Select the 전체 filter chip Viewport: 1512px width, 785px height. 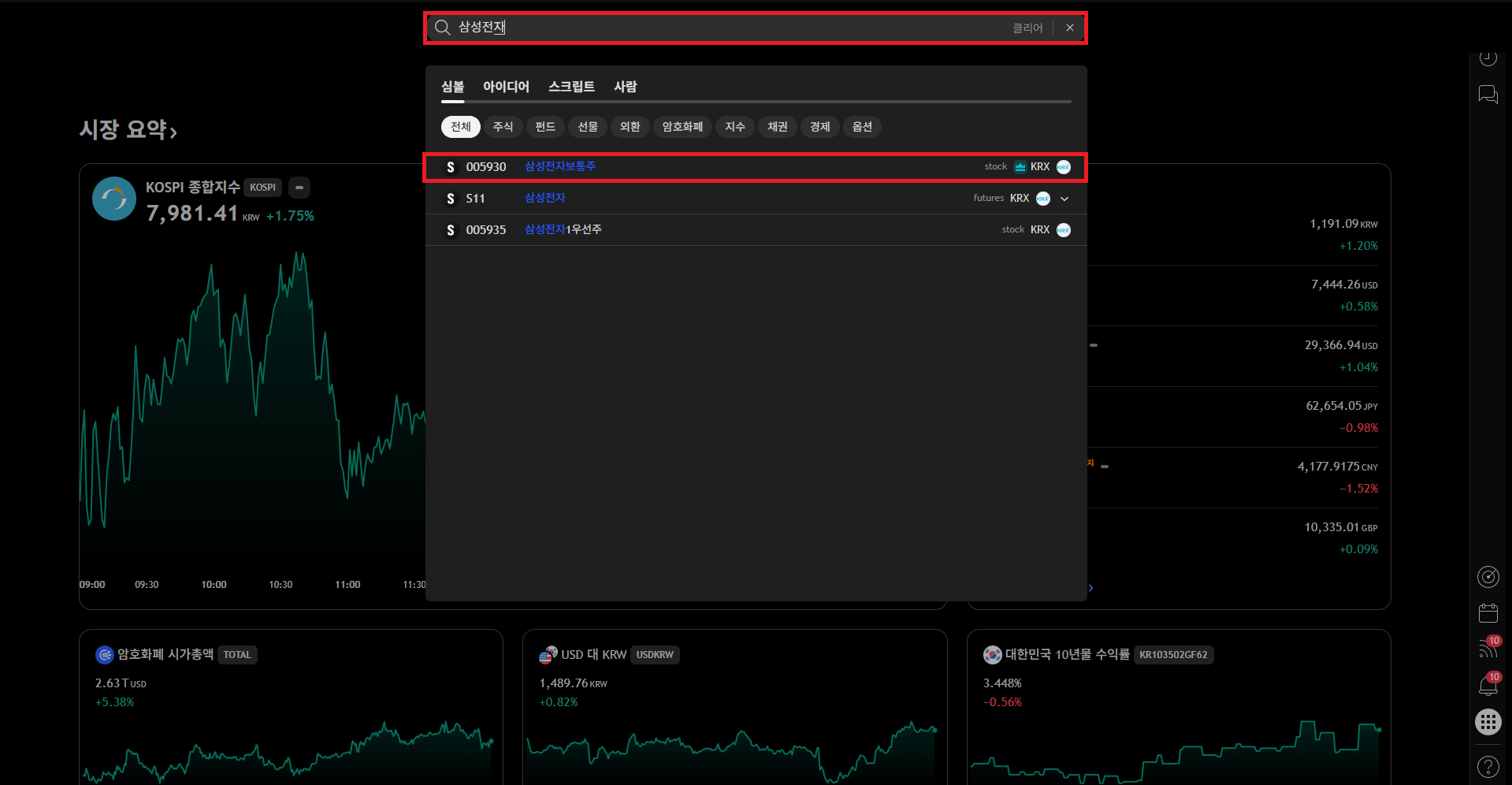point(461,127)
